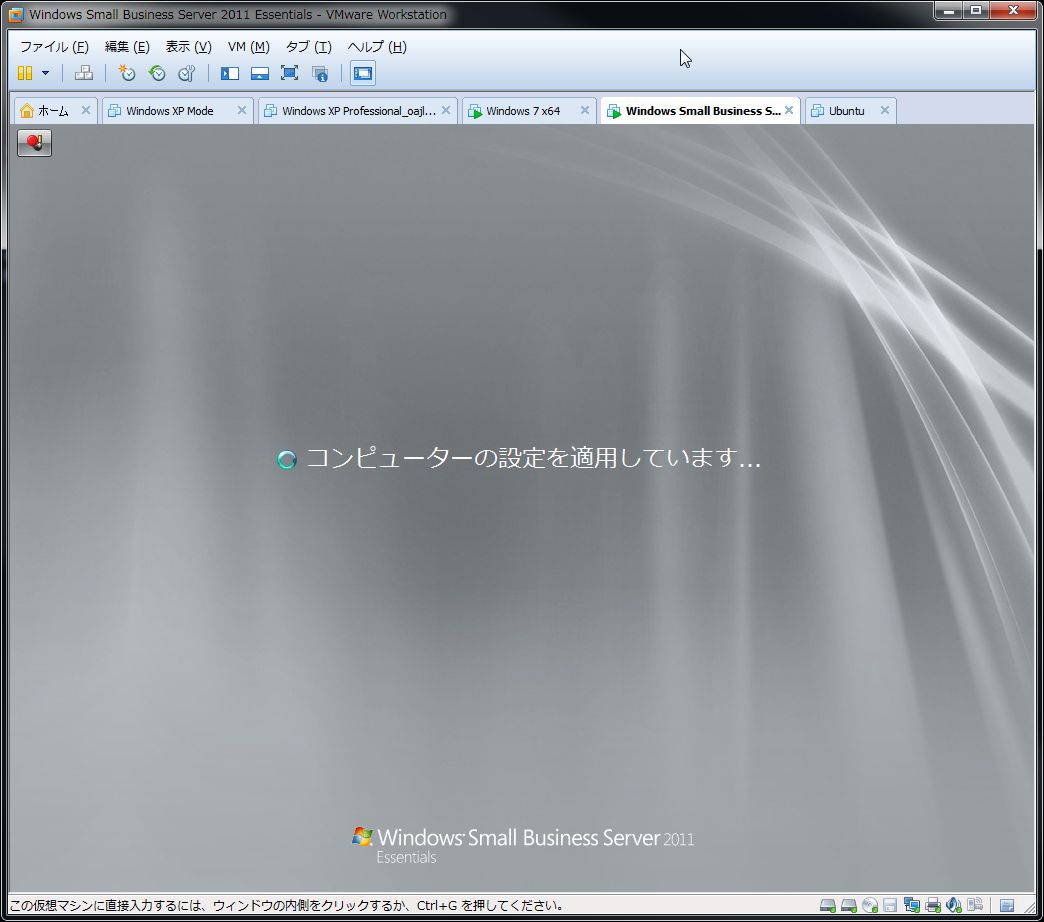Click the second hard disk status icon
Viewport: 1044px width, 922px height.
[x=849, y=905]
